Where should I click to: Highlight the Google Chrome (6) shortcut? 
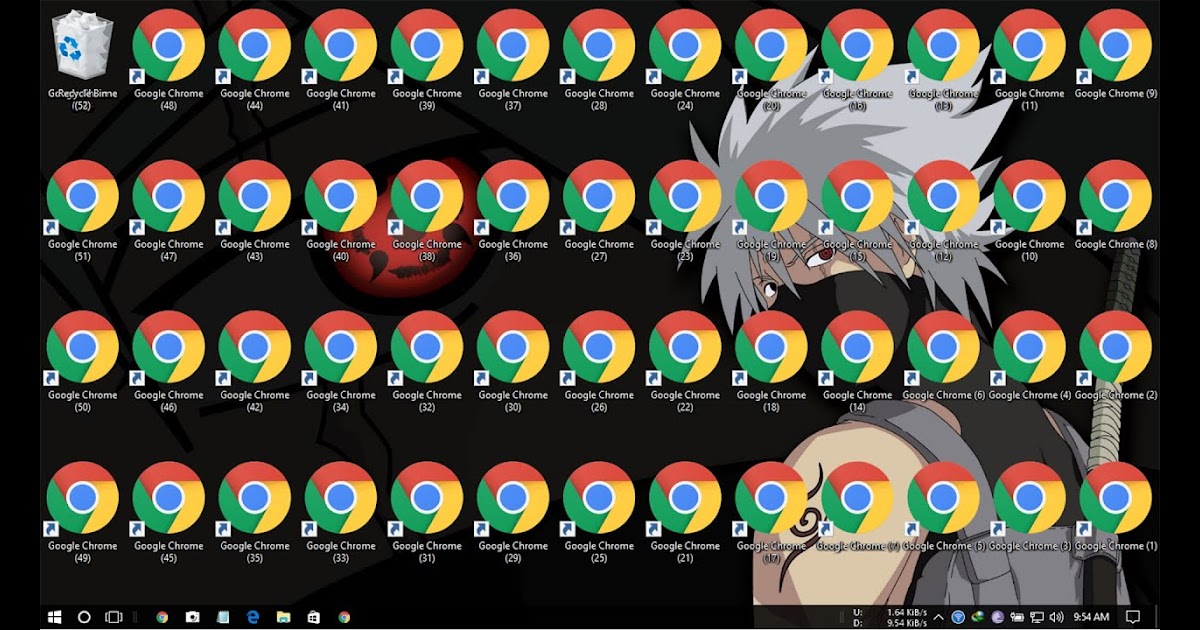click(943, 357)
